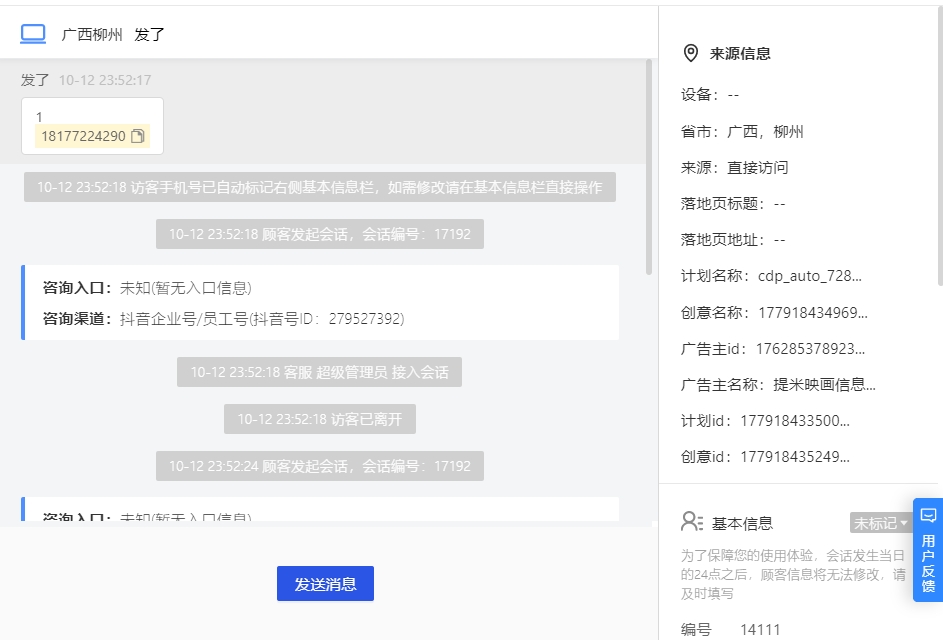The image size is (943, 640).
Task: Click 咨询入口: 未知(暂无入口信息) in first card
Action: point(147,288)
